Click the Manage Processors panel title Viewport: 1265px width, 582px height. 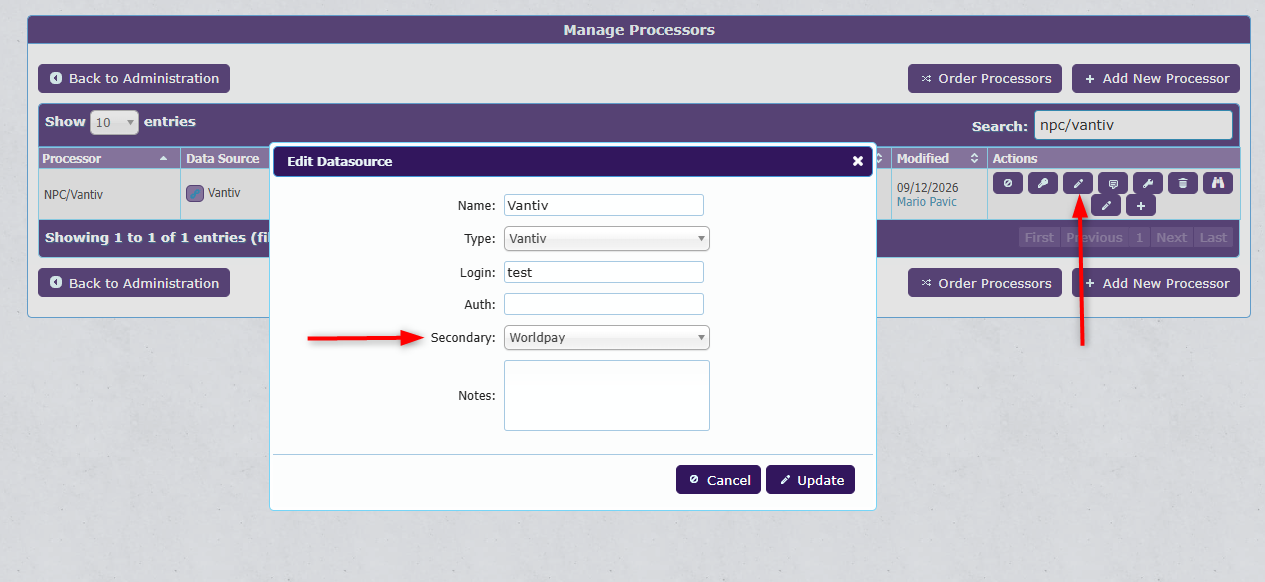coord(639,30)
